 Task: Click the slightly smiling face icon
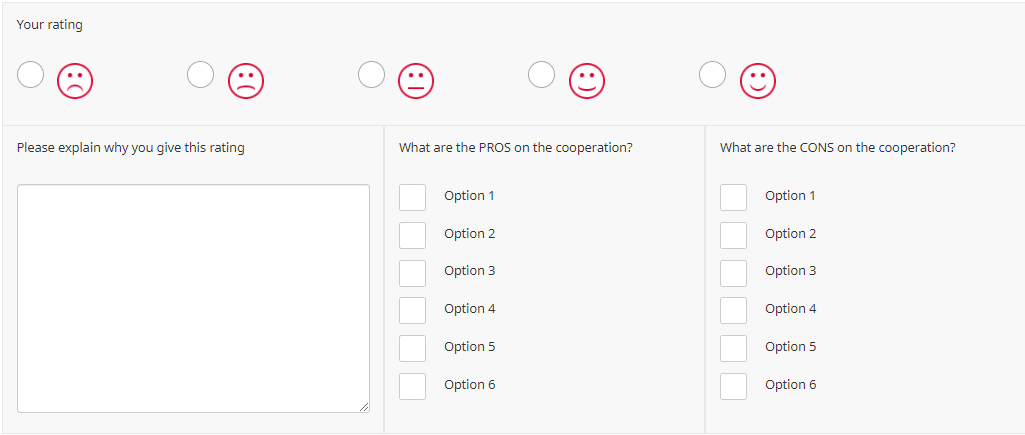pyautogui.click(x=587, y=81)
